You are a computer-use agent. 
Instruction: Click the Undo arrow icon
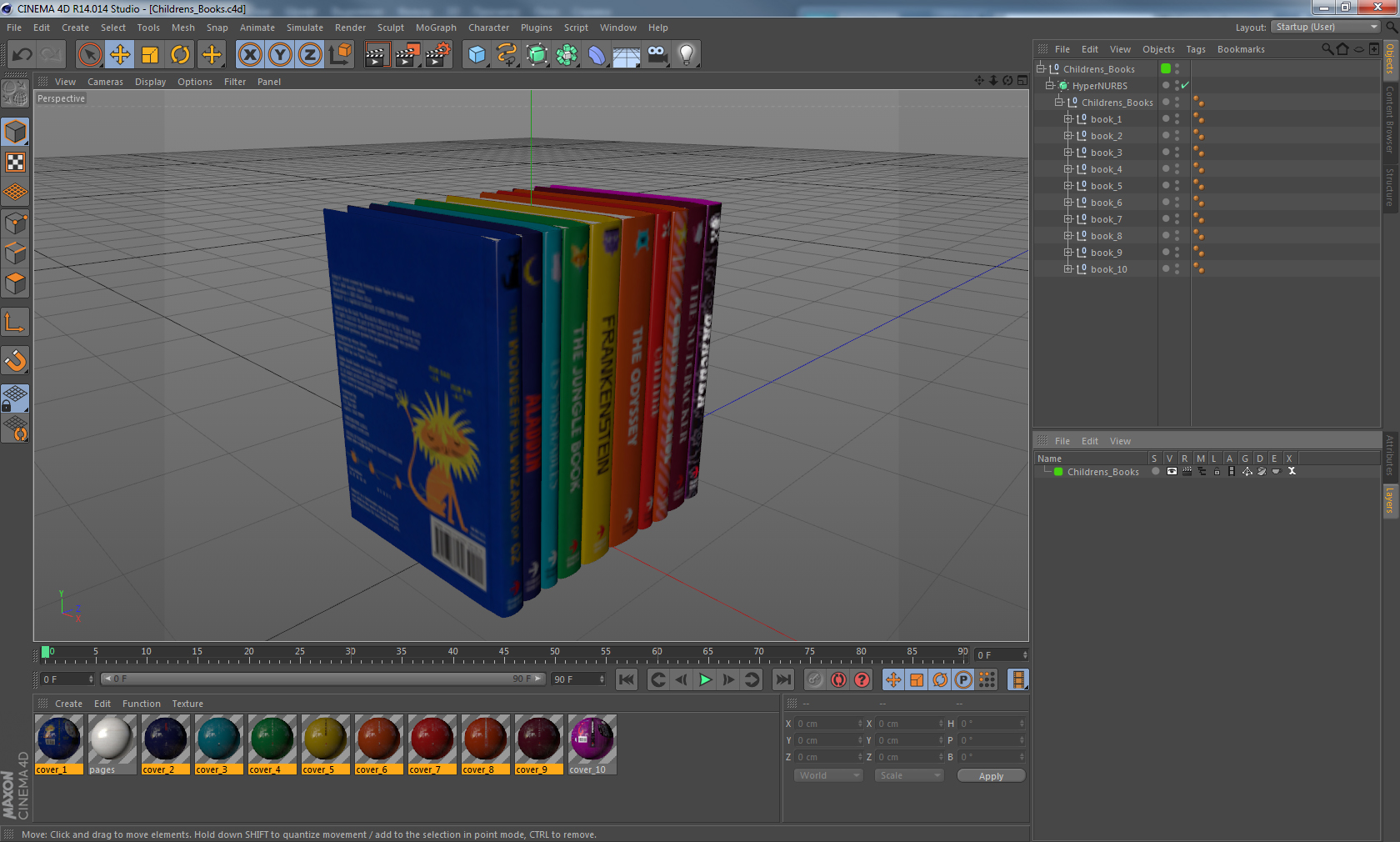click(22, 55)
